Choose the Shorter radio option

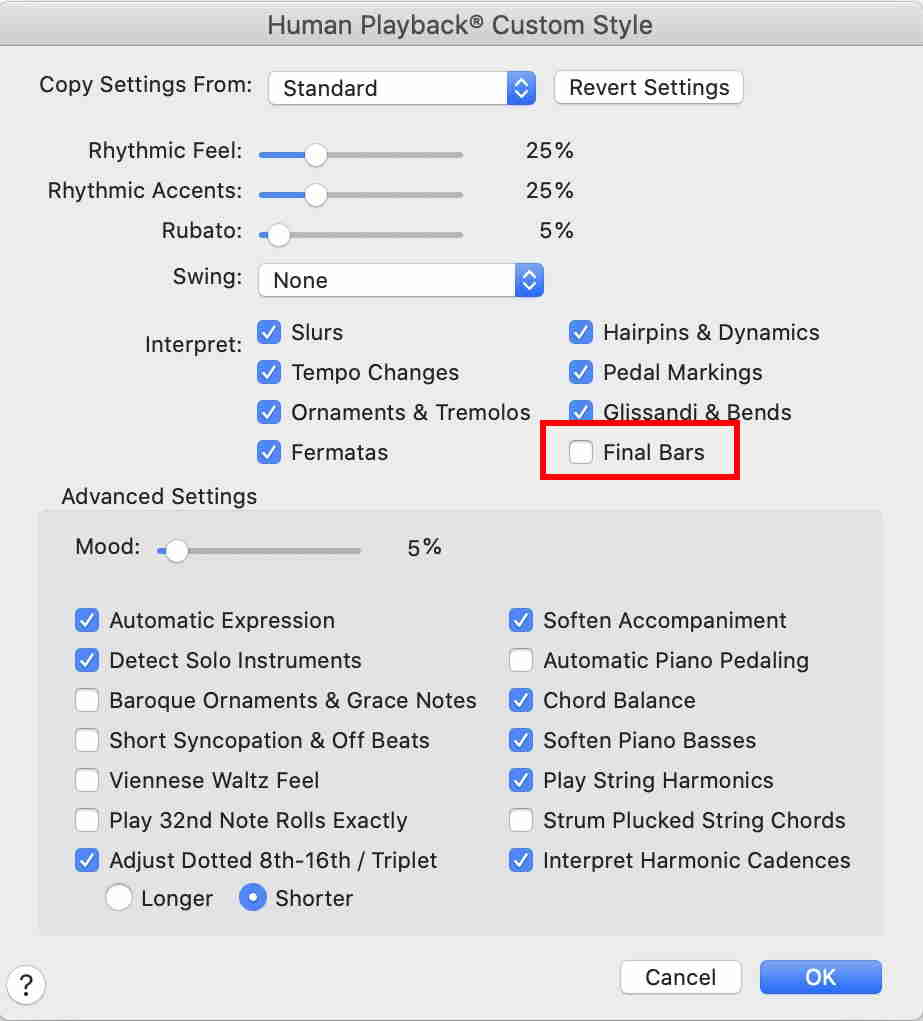coord(253,898)
